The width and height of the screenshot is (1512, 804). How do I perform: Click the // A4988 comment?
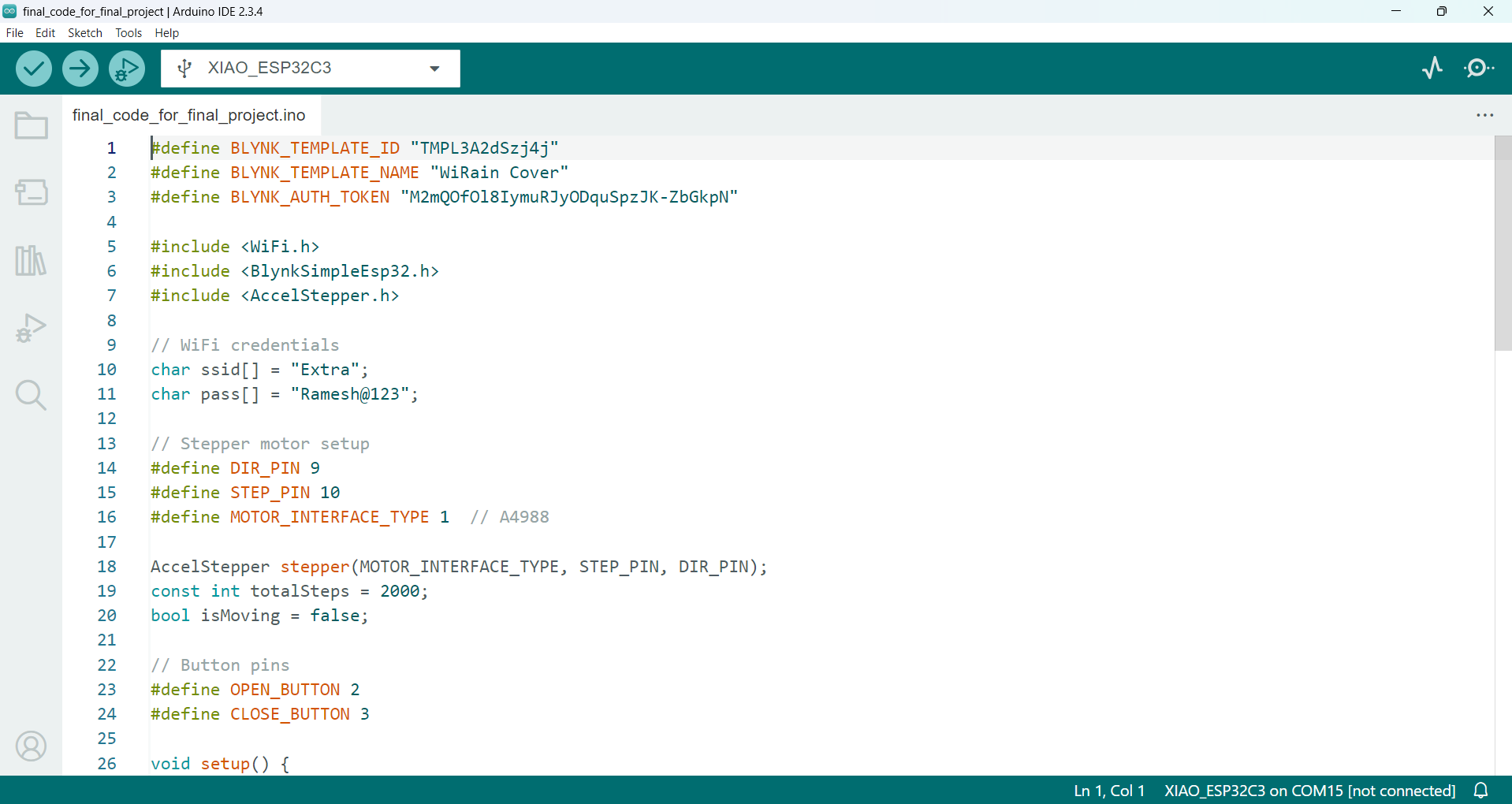click(x=510, y=517)
